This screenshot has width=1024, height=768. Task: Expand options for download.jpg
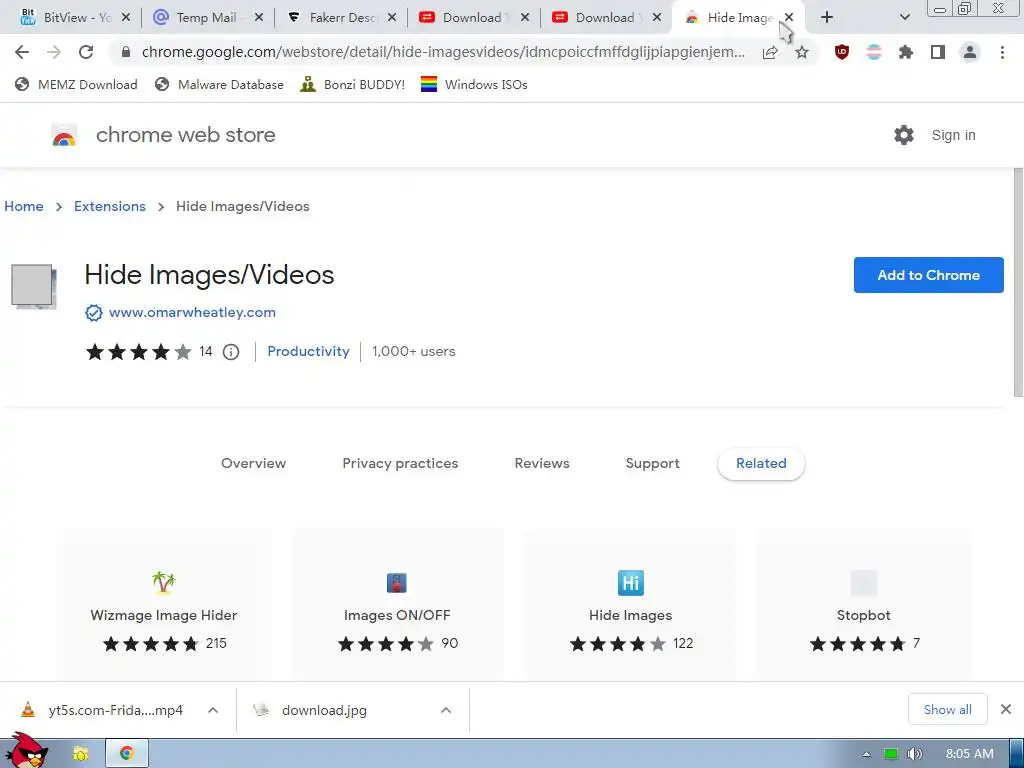click(446, 710)
